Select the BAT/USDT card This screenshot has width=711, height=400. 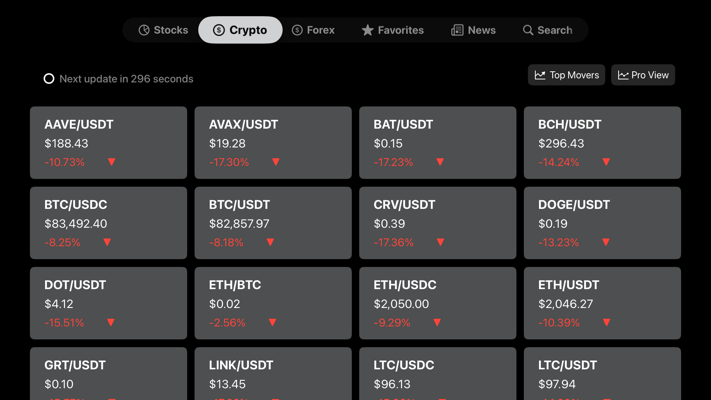pos(438,142)
